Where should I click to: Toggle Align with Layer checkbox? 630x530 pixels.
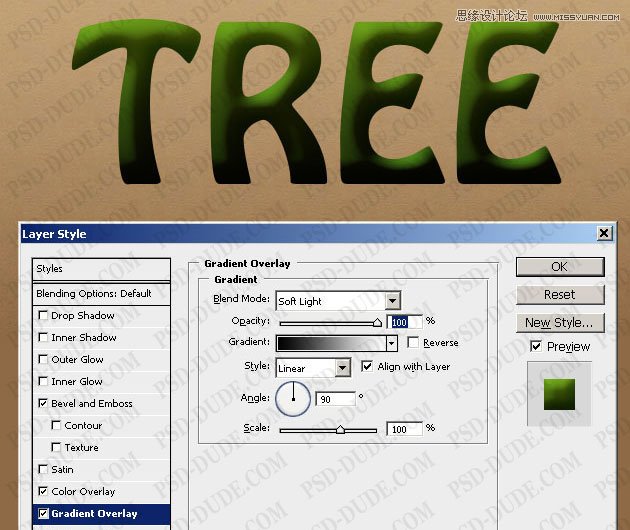click(367, 366)
